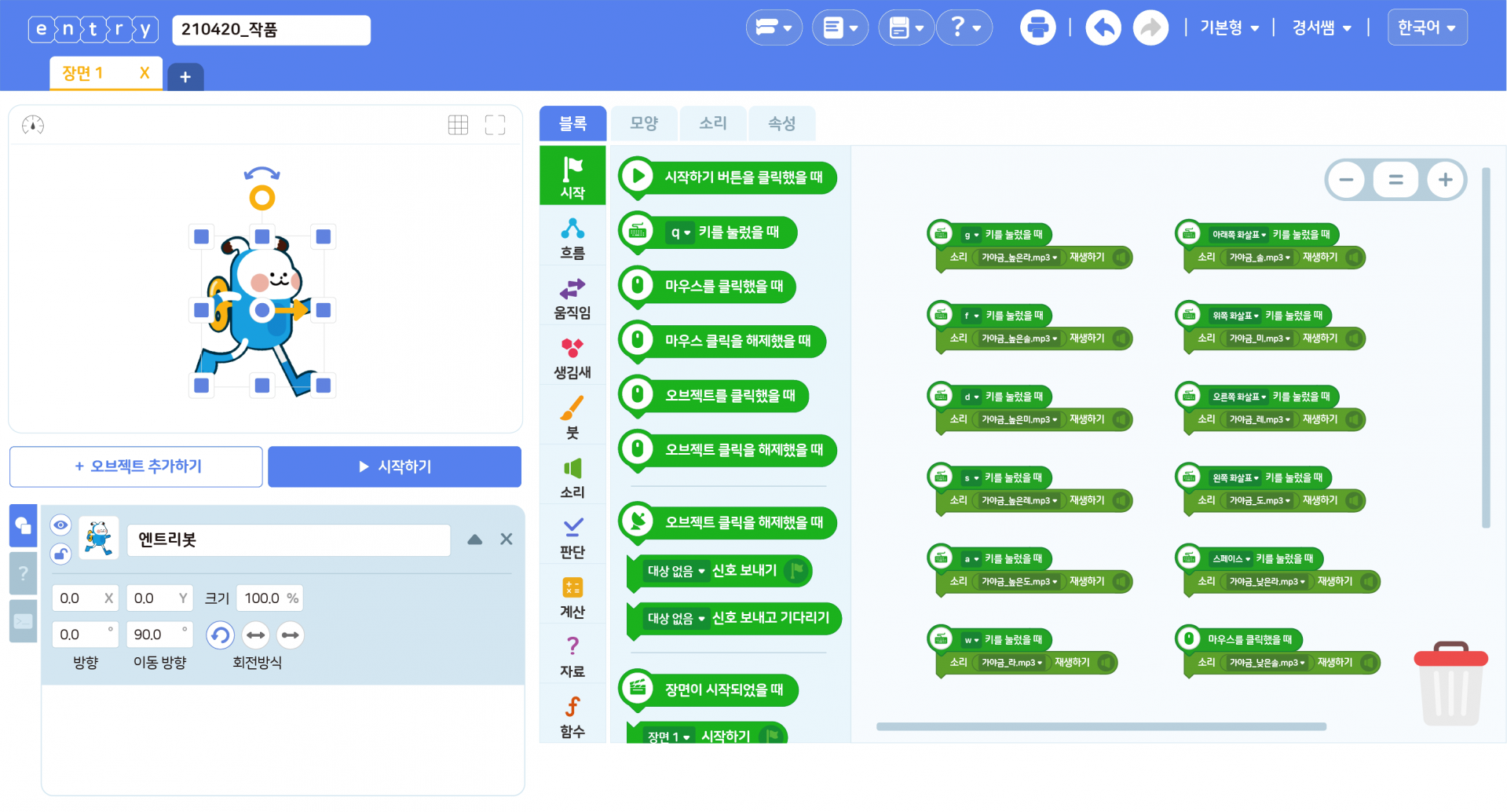
Task: Switch to the 속성 tab
Action: click(x=782, y=123)
